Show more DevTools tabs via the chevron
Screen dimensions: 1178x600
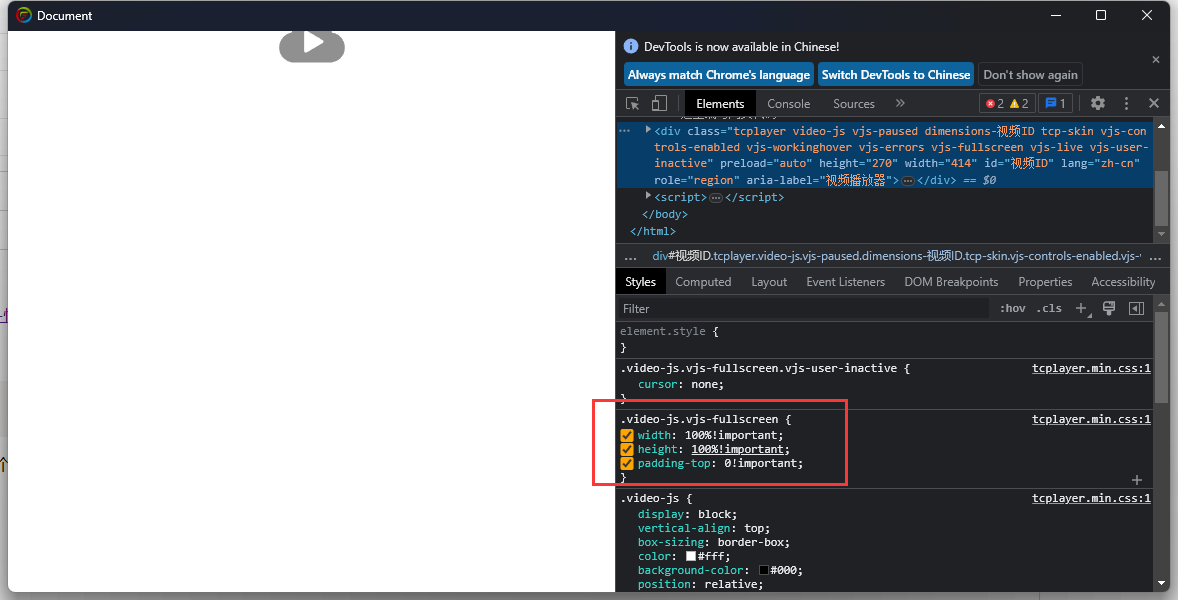click(x=900, y=104)
